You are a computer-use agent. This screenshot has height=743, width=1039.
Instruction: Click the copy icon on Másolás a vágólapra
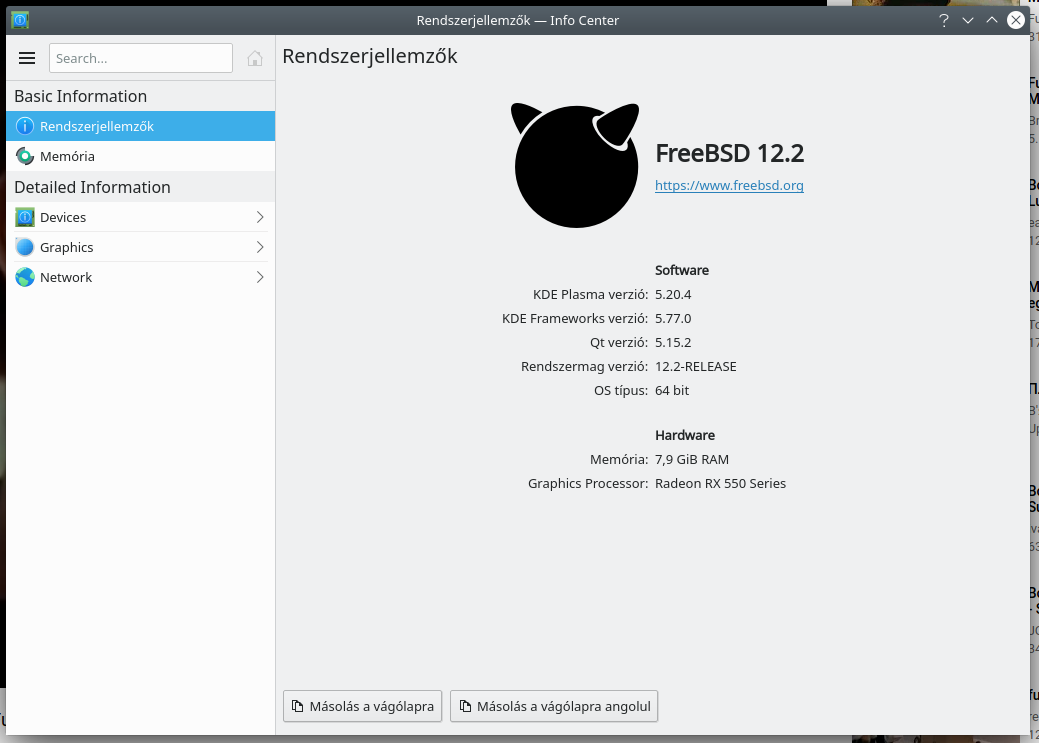click(298, 706)
